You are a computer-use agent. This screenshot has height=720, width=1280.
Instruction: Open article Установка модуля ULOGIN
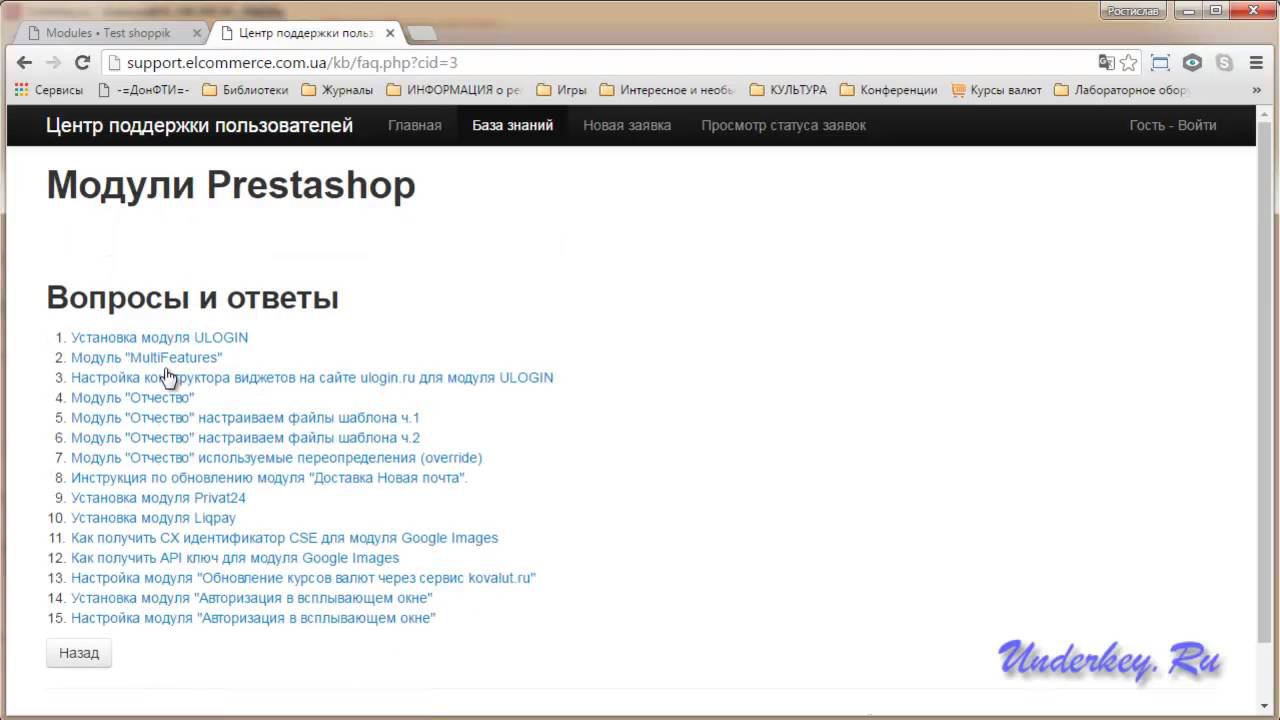pyautogui.click(x=159, y=338)
